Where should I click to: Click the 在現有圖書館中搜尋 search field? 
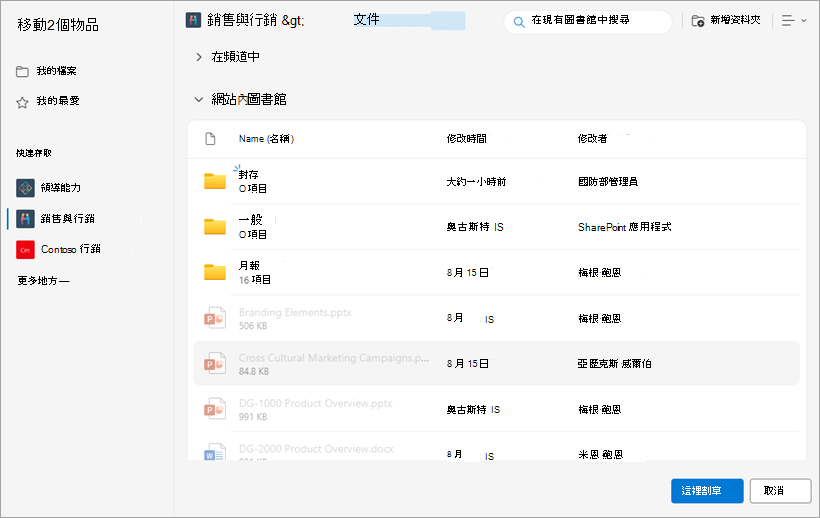pos(588,22)
